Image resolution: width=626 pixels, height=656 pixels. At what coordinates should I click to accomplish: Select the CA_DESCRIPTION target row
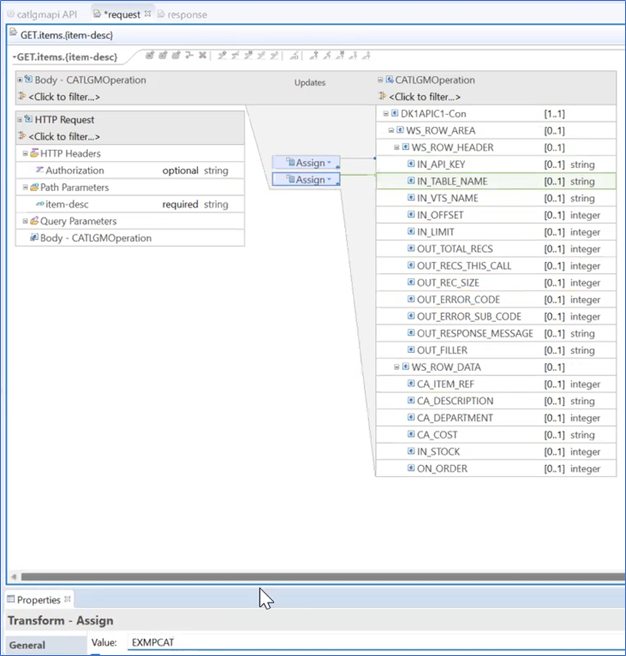[496, 401]
